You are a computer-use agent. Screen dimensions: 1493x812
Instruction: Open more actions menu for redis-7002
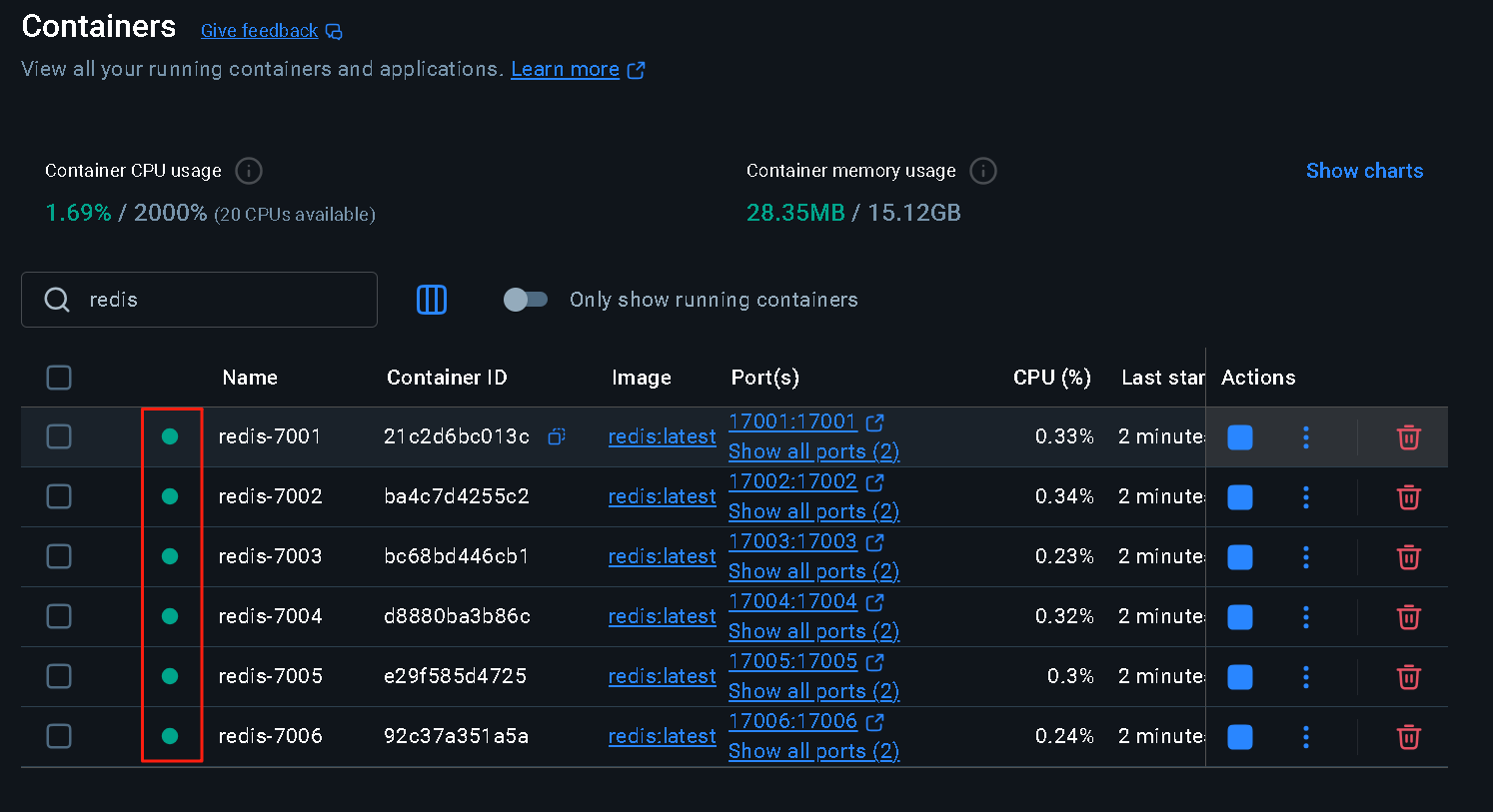coord(1305,497)
